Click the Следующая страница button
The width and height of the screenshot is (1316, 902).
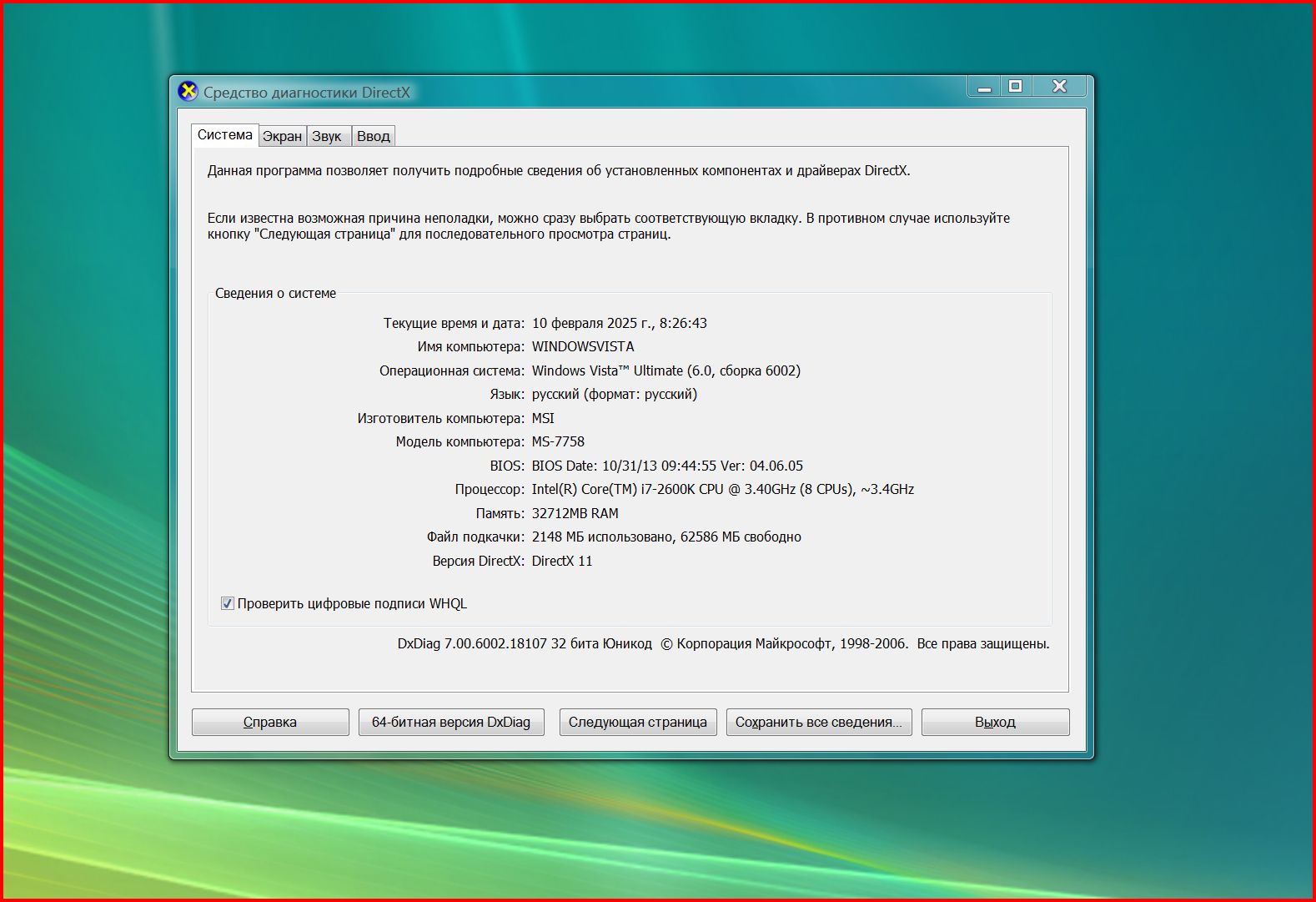pos(637,722)
